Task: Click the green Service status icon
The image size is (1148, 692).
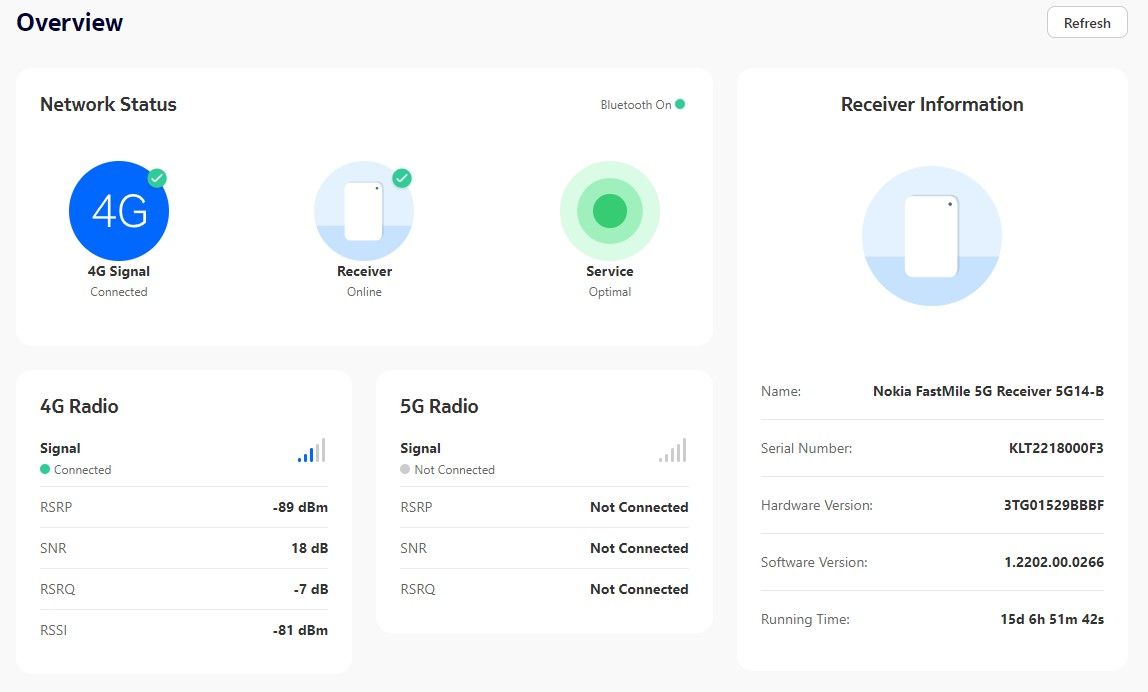Action: point(610,211)
